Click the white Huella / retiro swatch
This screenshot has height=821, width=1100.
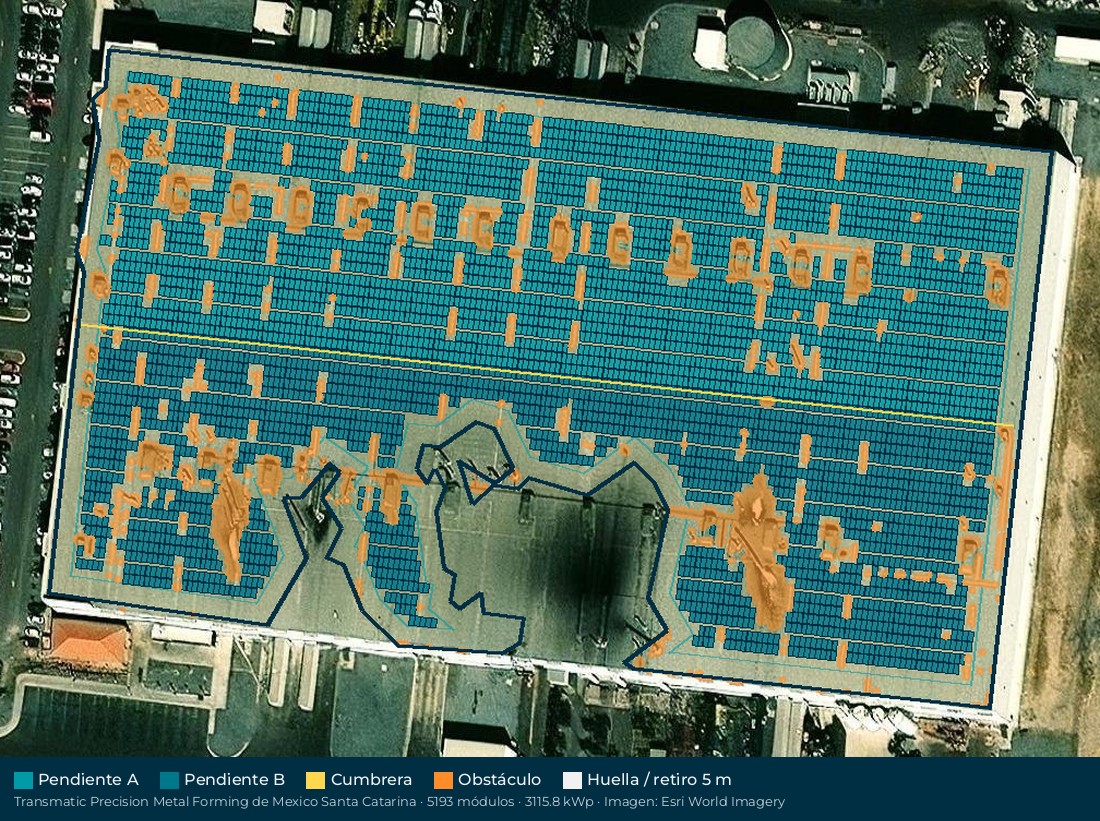pyautogui.click(x=572, y=780)
